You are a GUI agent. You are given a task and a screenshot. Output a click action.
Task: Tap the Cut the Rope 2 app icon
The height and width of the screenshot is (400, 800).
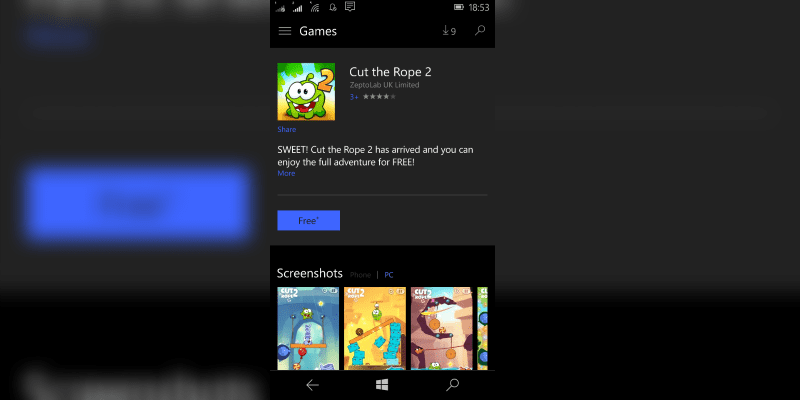click(306, 92)
